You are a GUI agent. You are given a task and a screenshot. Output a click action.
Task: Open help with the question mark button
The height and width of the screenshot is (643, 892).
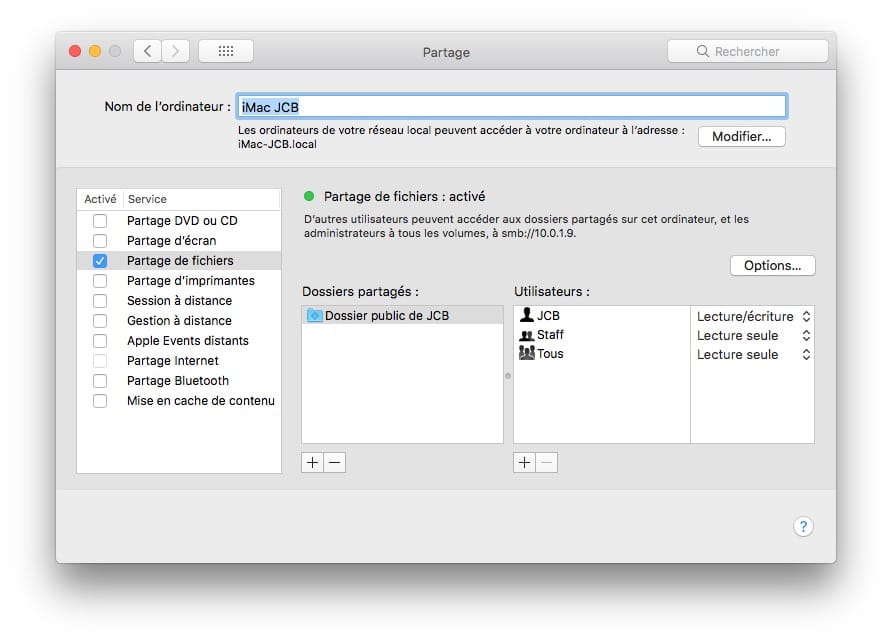[x=803, y=527]
